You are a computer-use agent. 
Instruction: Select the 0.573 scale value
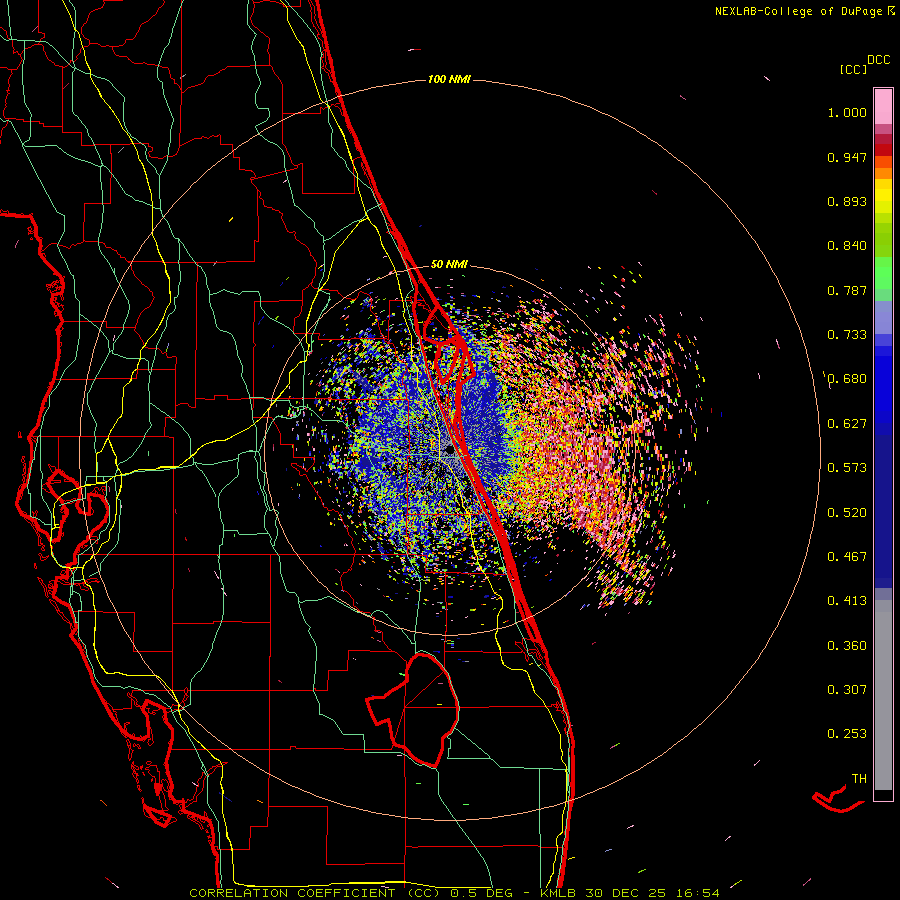pos(847,468)
